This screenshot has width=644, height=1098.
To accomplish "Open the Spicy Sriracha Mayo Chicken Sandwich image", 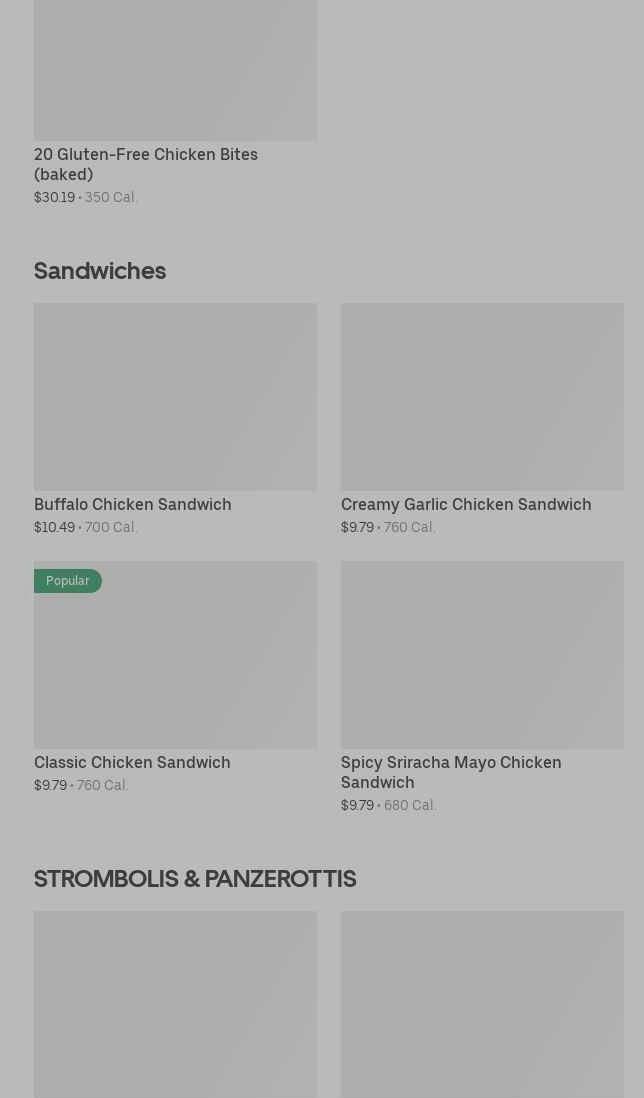I will pos(482,655).
